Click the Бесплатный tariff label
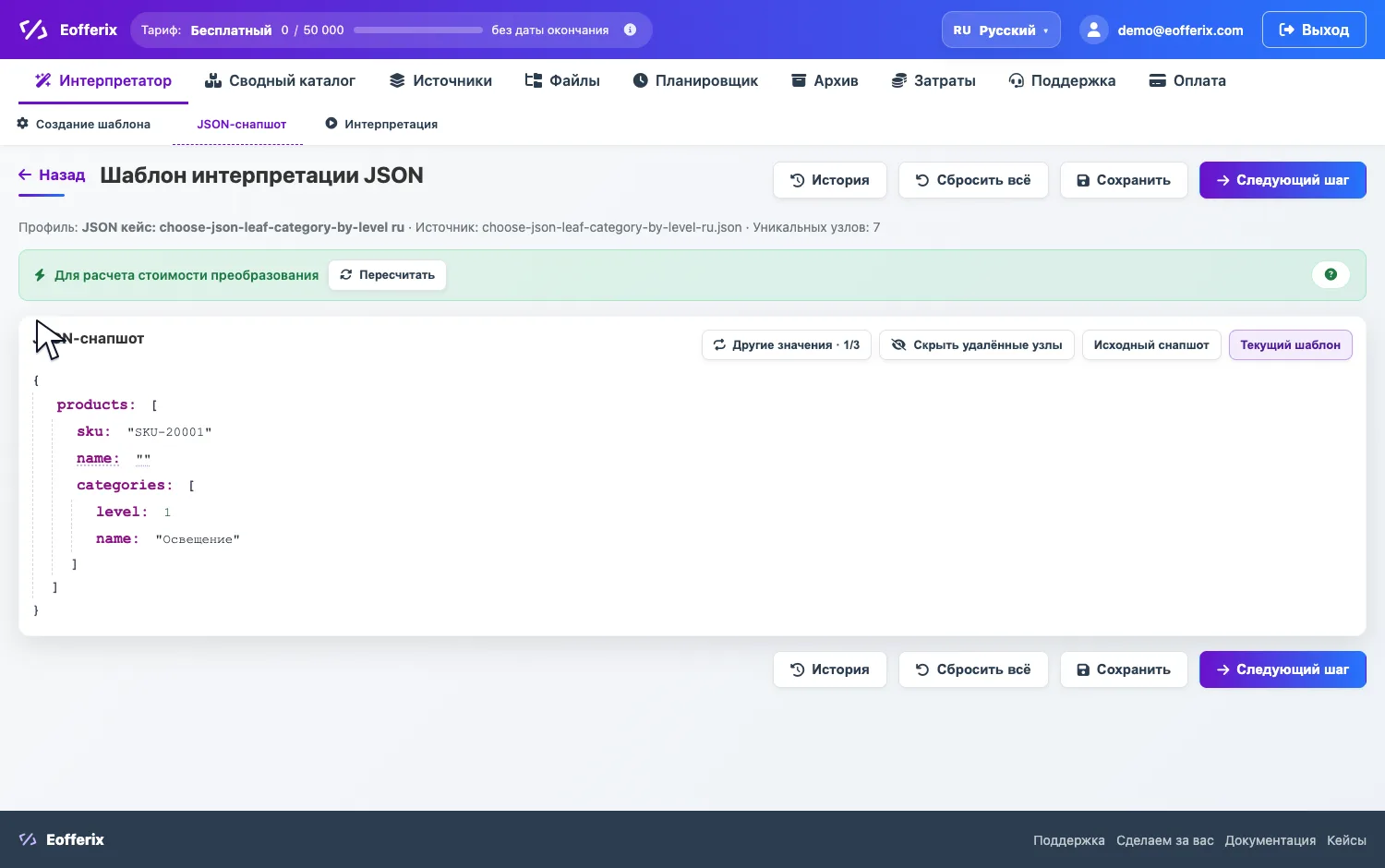The image size is (1385, 868). 231,30
